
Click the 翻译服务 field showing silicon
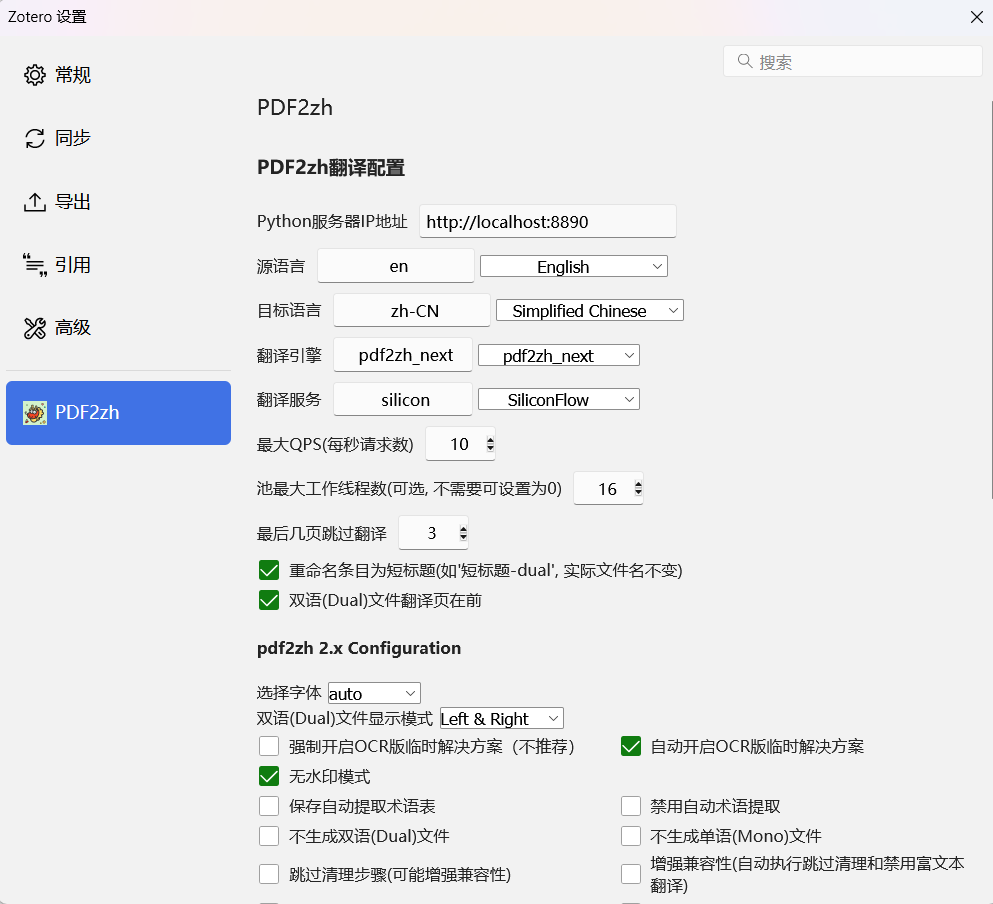click(x=403, y=399)
